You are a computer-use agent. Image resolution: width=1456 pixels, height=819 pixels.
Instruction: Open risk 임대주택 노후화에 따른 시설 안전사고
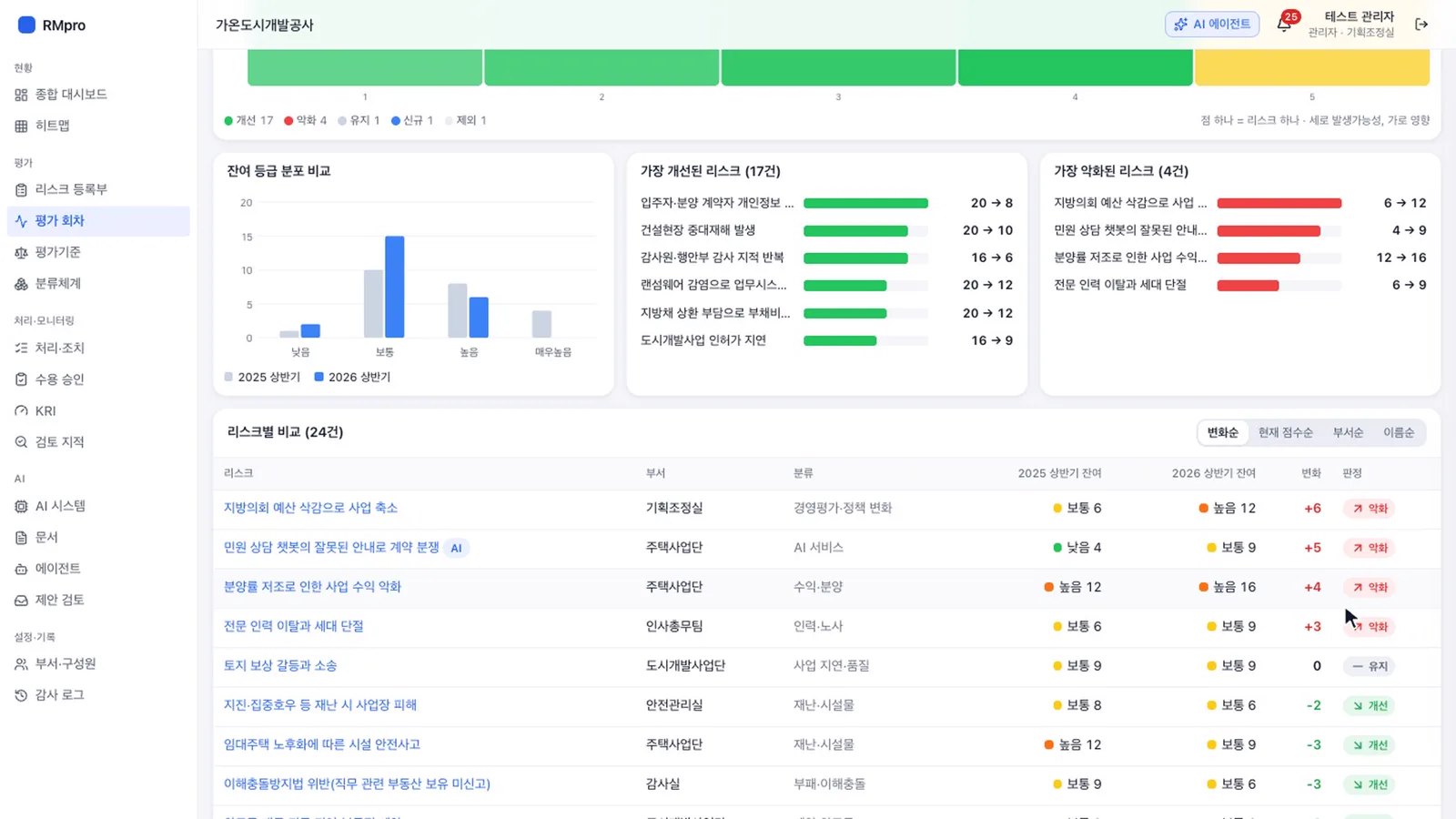pyautogui.click(x=322, y=744)
